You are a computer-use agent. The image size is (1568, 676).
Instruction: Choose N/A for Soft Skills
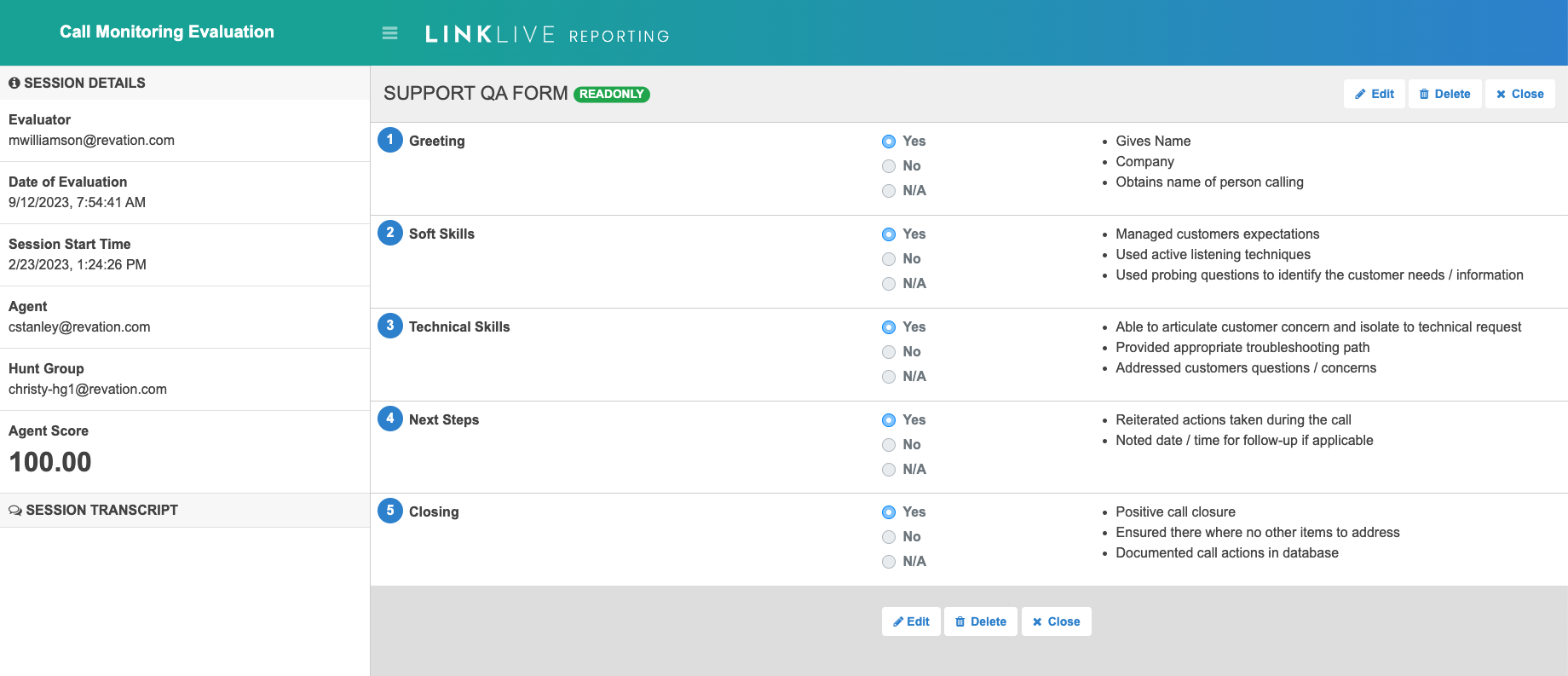click(889, 284)
